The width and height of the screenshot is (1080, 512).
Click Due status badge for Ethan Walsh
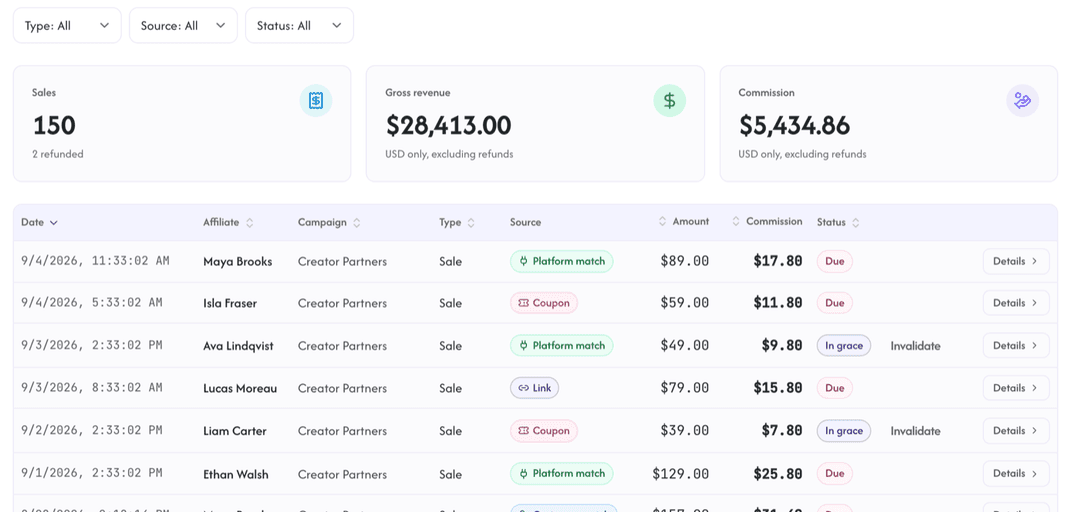(x=834, y=473)
